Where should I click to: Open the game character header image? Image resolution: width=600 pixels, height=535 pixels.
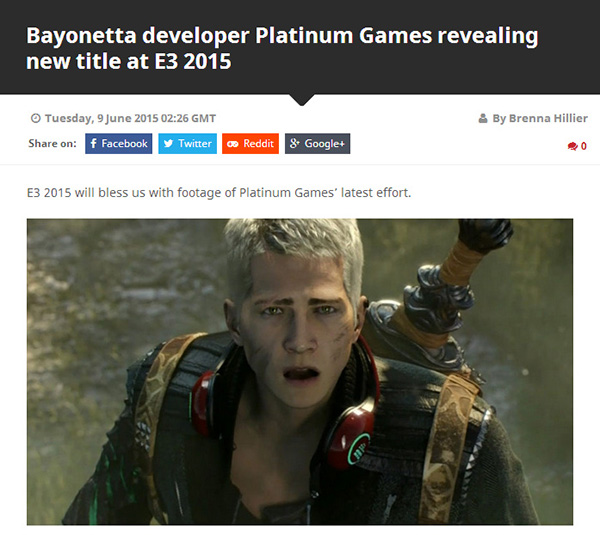coord(300,372)
